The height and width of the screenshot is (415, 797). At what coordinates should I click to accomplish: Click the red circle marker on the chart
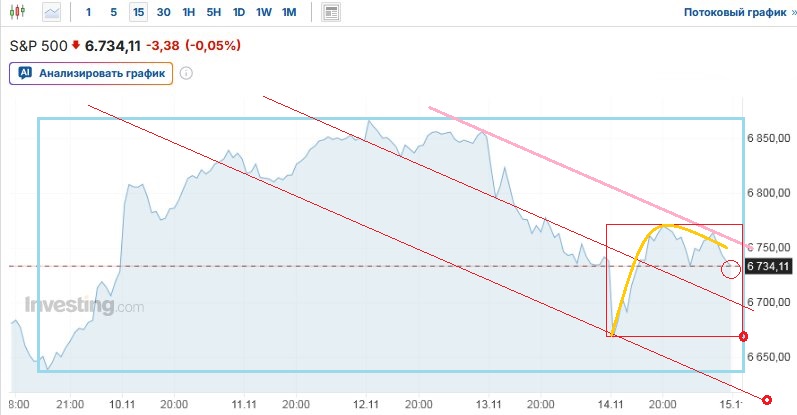click(731, 268)
